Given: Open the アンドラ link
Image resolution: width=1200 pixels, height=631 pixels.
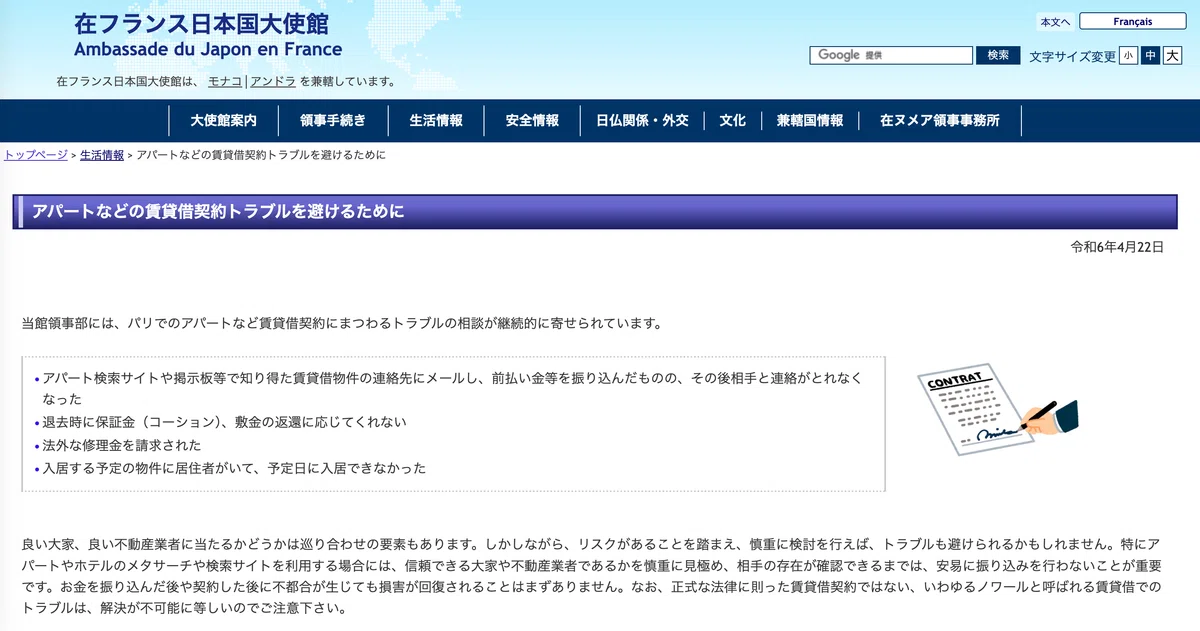Looking at the screenshot, I should coord(273,81).
